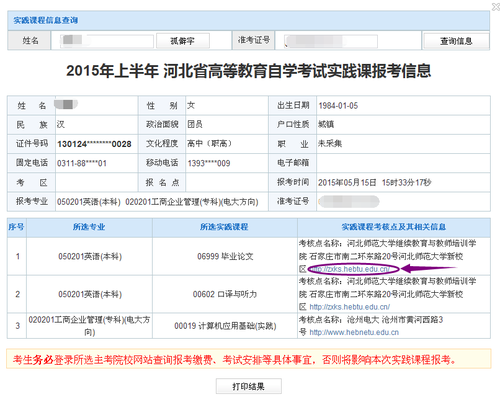
Task: Click the 政治面貌 field label
Action: pyautogui.click(x=162, y=124)
